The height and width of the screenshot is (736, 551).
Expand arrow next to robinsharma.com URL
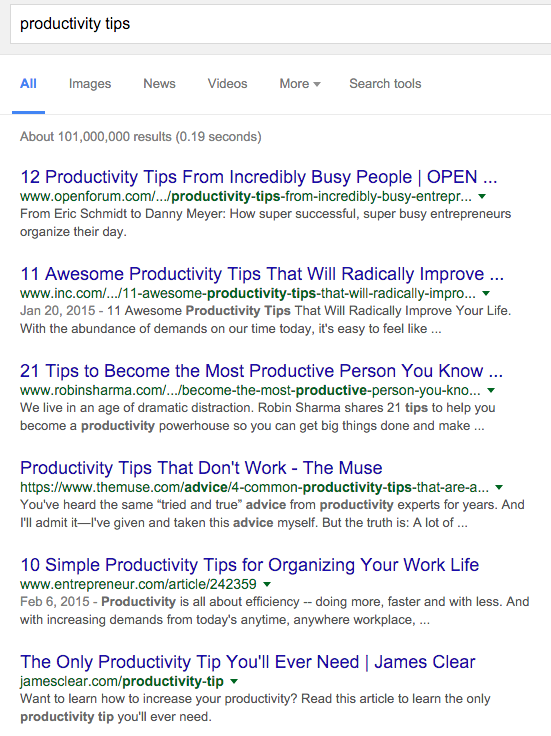click(491, 391)
